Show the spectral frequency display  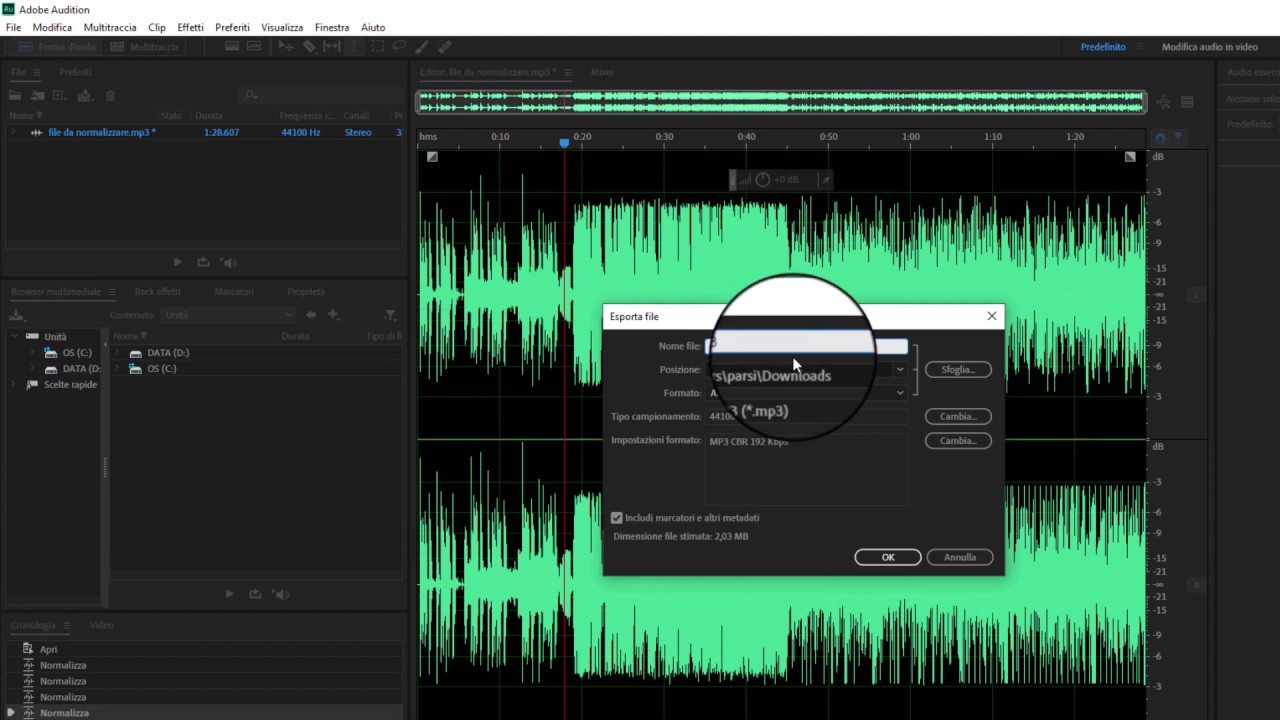point(232,47)
